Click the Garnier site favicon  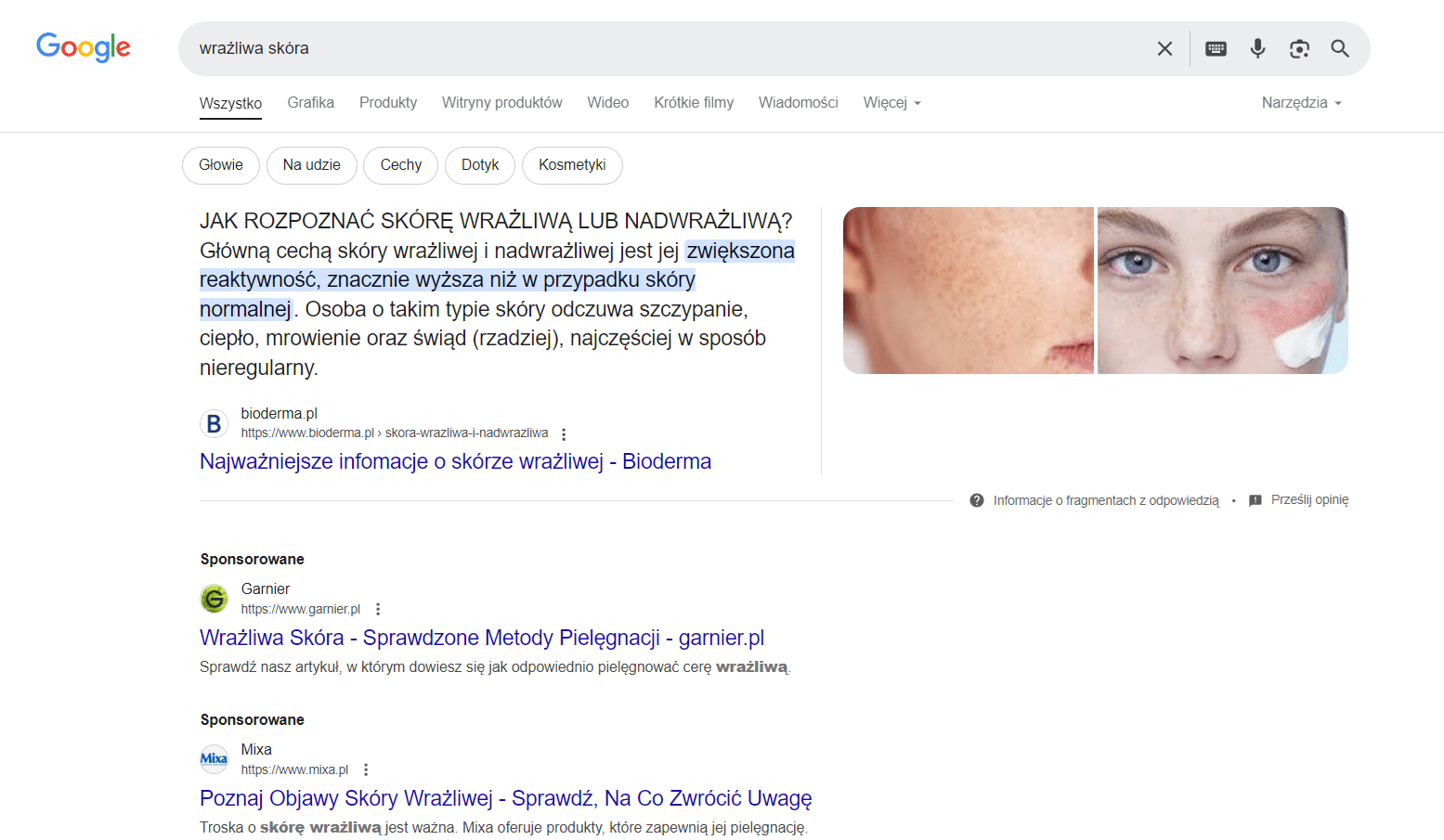214,599
